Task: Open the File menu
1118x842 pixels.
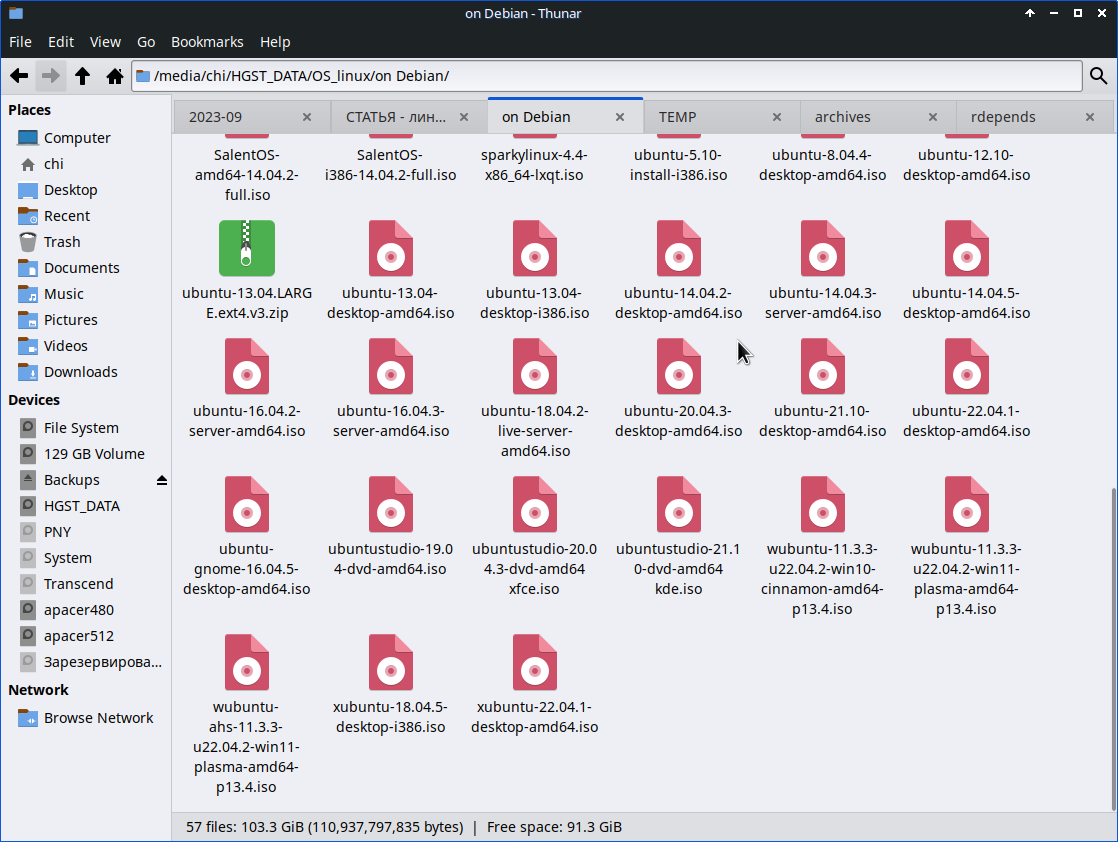Action: (20, 42)
